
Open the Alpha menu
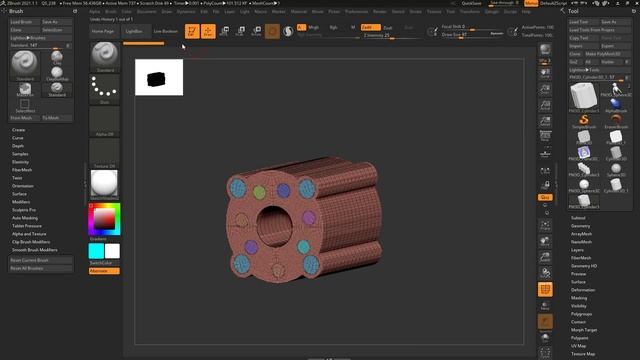pyautogui.click(x=95, y=11)
